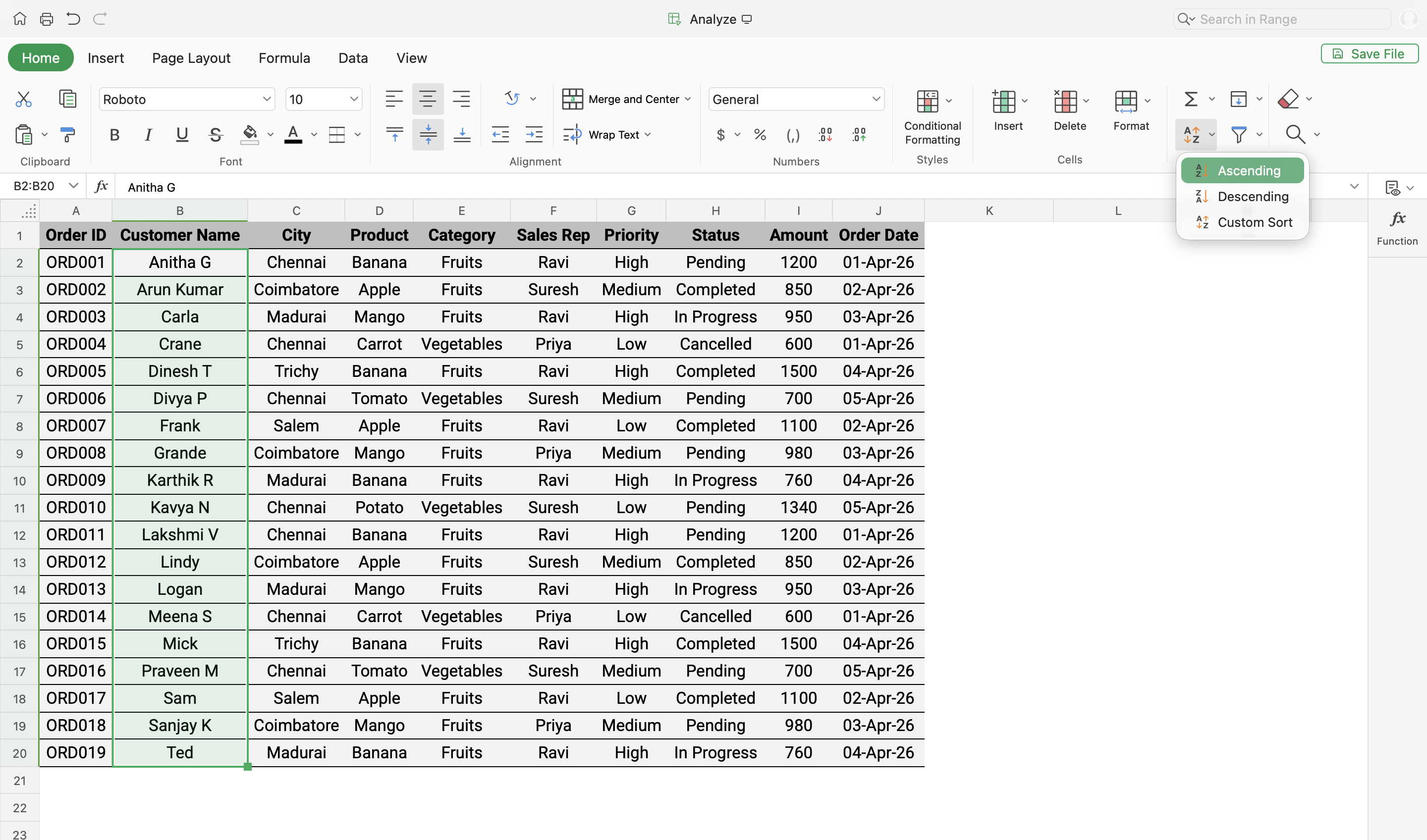Click the Conditional Formatting icon
Screen dimensions: 1427x840
(928, 102)
